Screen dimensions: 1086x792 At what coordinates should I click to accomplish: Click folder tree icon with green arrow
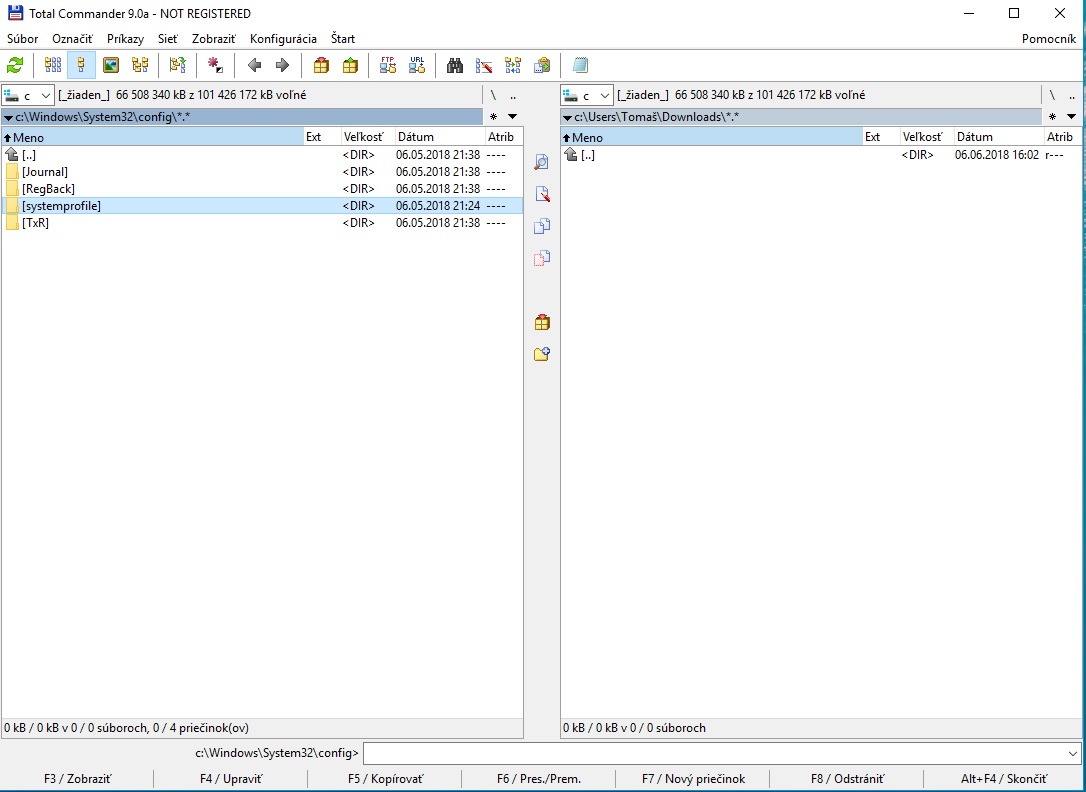point(177,65)
